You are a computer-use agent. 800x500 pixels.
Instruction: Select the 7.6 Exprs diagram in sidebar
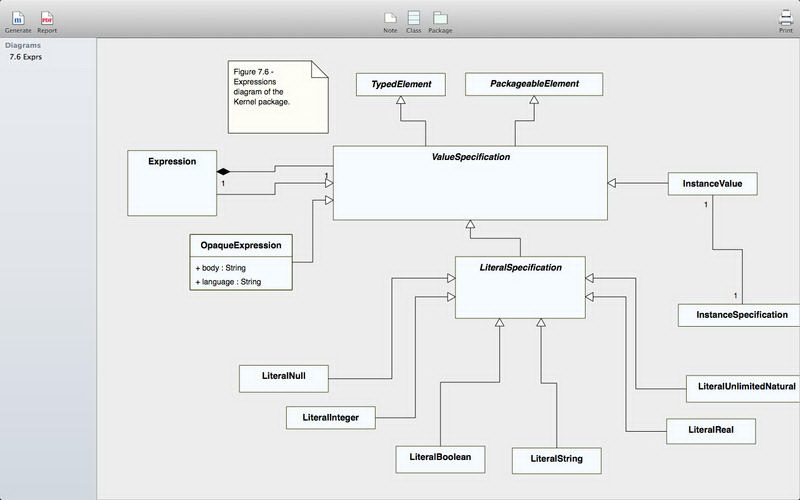[x=27, y=58]
